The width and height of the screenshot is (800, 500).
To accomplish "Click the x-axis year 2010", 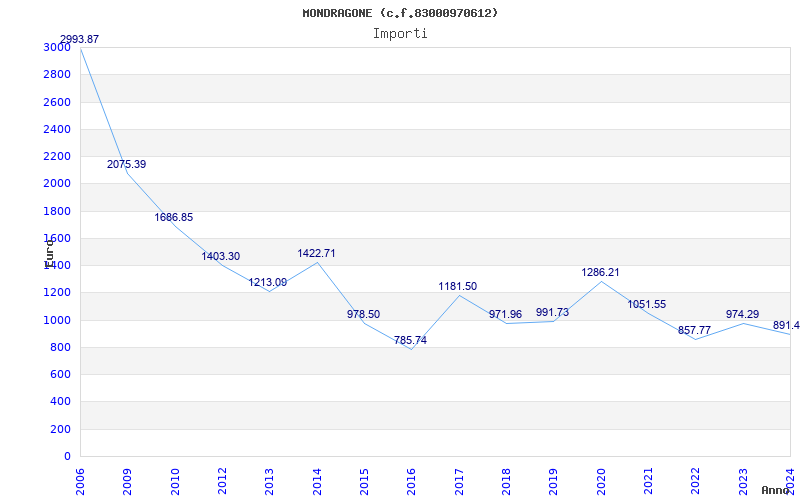I will tap(175, 482).
